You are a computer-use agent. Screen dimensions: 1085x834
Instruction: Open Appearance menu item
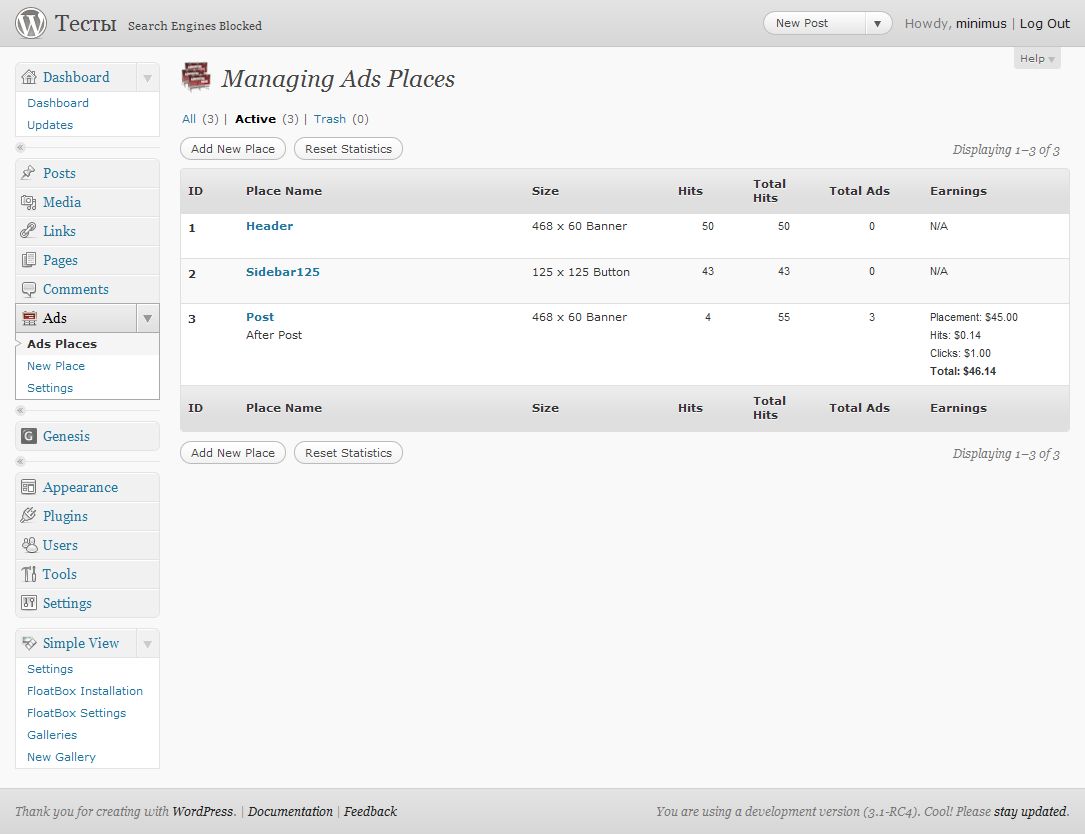[x=80, y=487]
